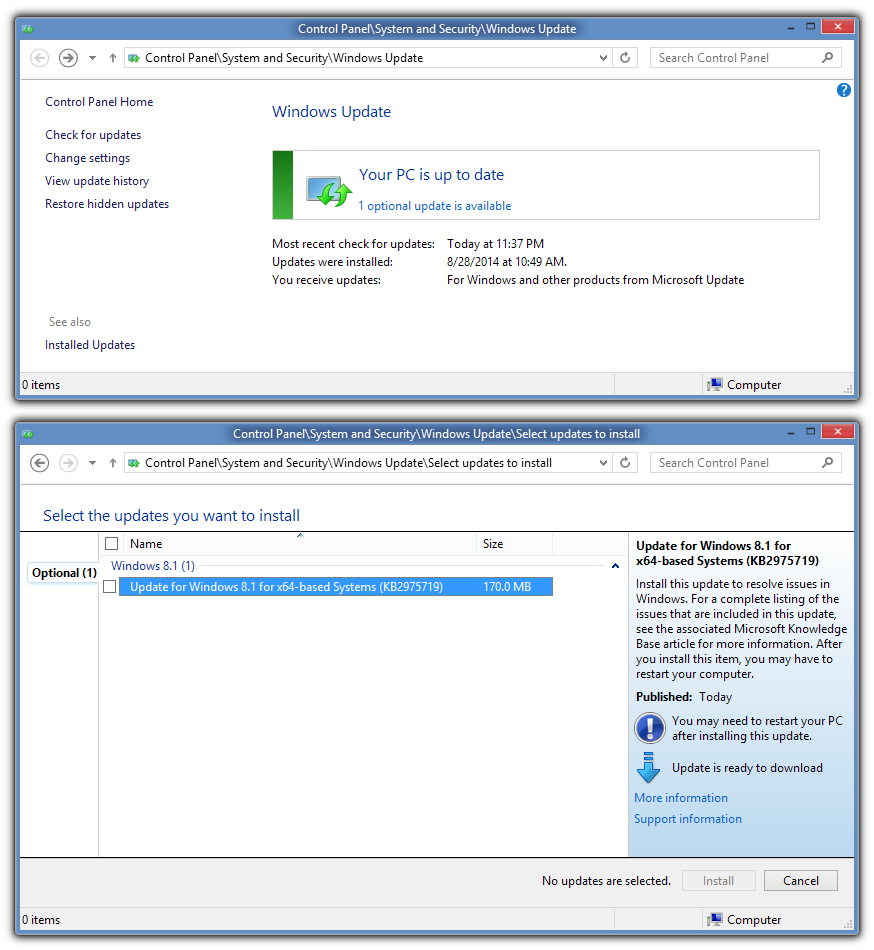Click 'No updates are selected.' text
The height and width of the screenshot is (950, 874).
pos(606,881)
